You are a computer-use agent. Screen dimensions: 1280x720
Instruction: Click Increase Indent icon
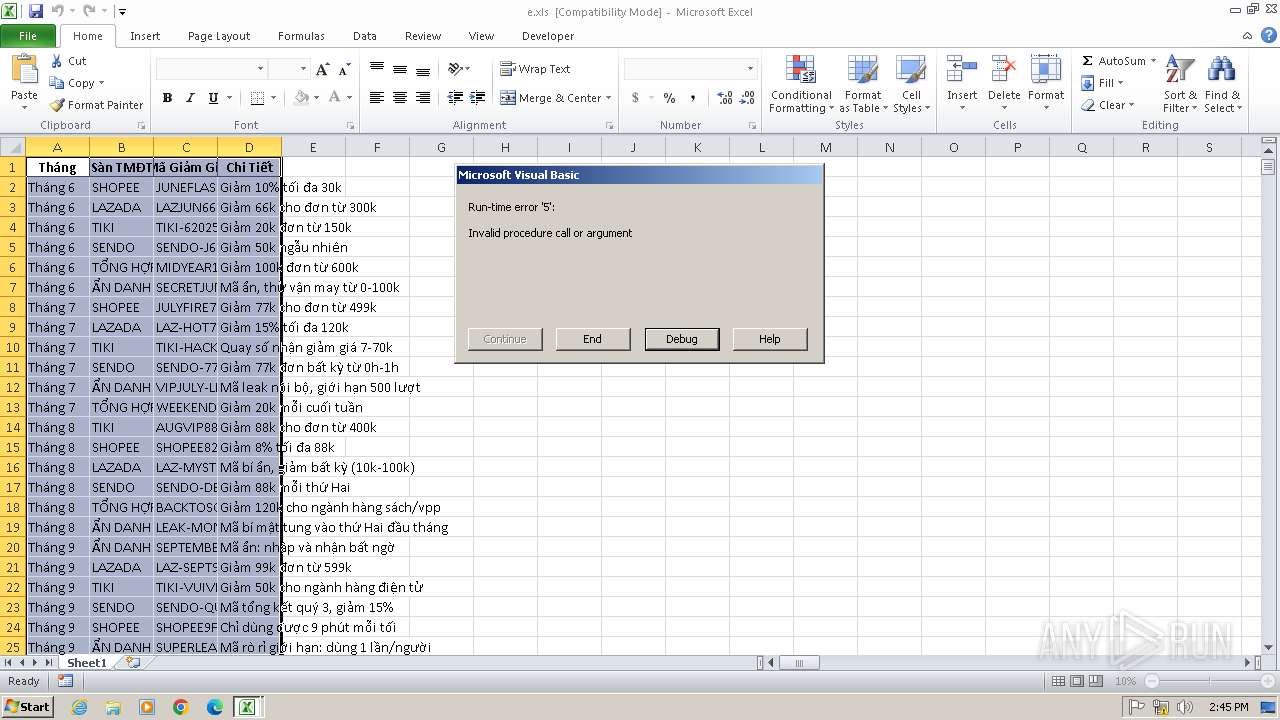tap(478, 98)
